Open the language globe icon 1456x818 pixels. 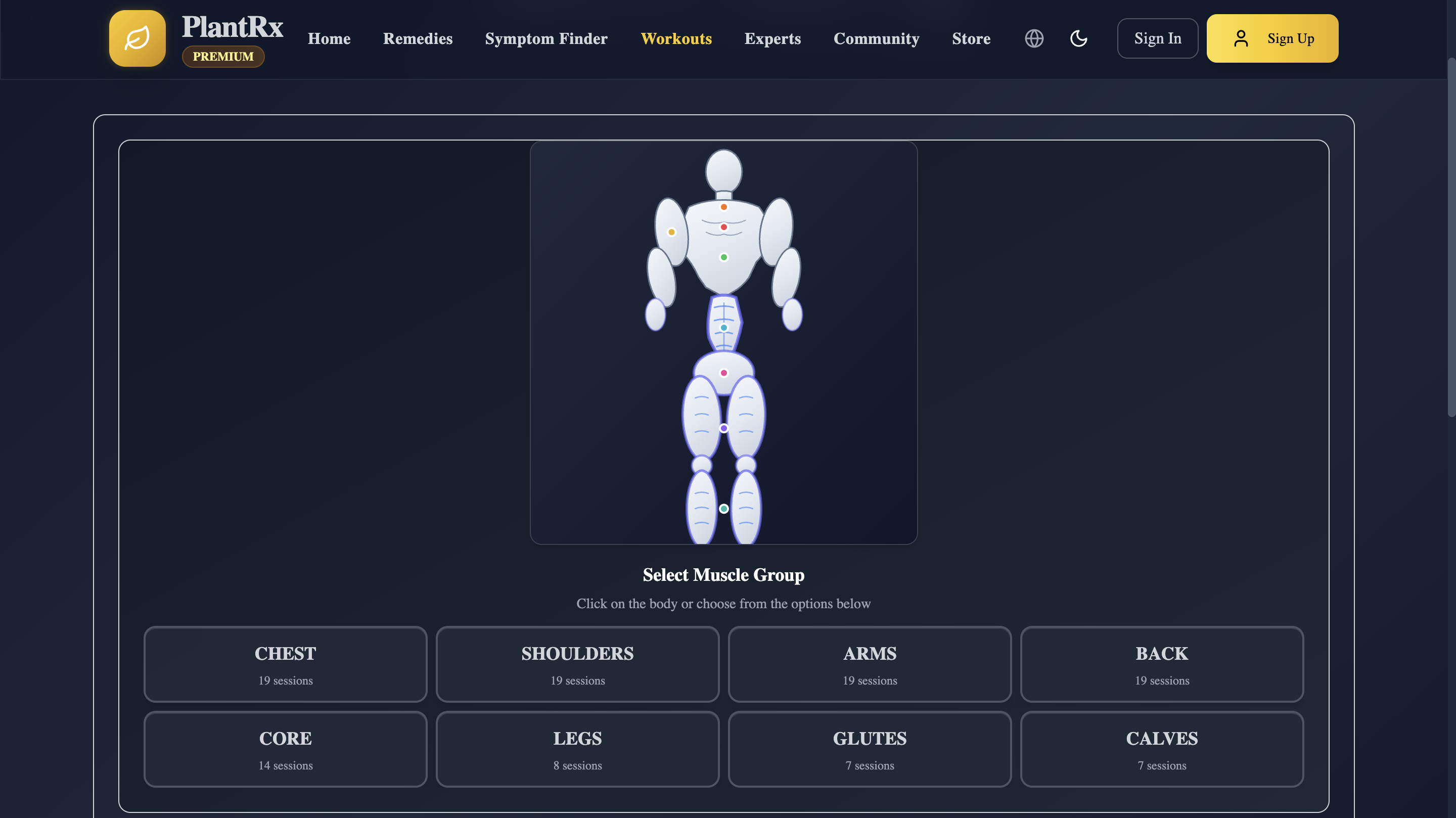(1034, 38)
